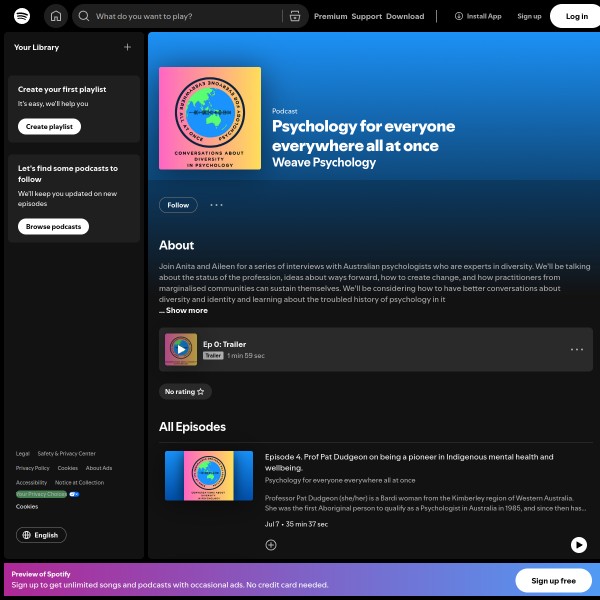The height and width of the screenshot is (600, 600).
Task: Click the podcast cover art thumbnail
Action: click(210, 118)
